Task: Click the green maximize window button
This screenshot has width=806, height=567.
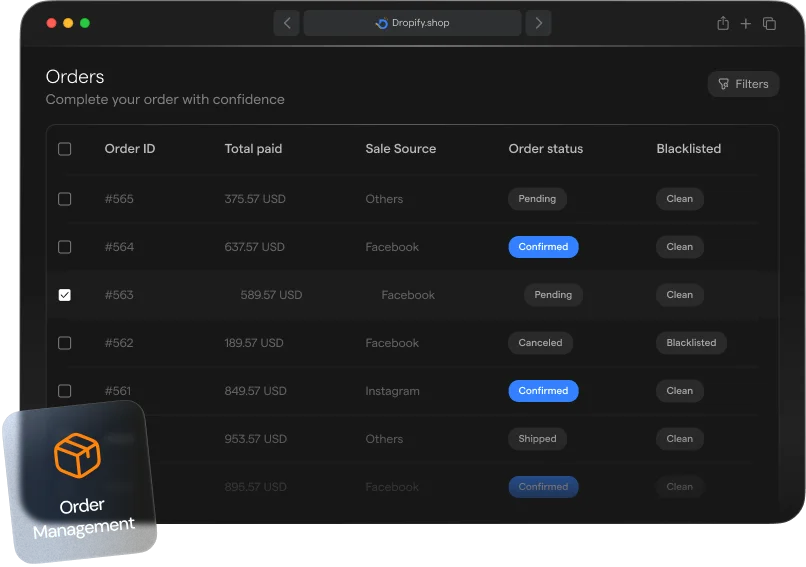Action: point(85,23)
